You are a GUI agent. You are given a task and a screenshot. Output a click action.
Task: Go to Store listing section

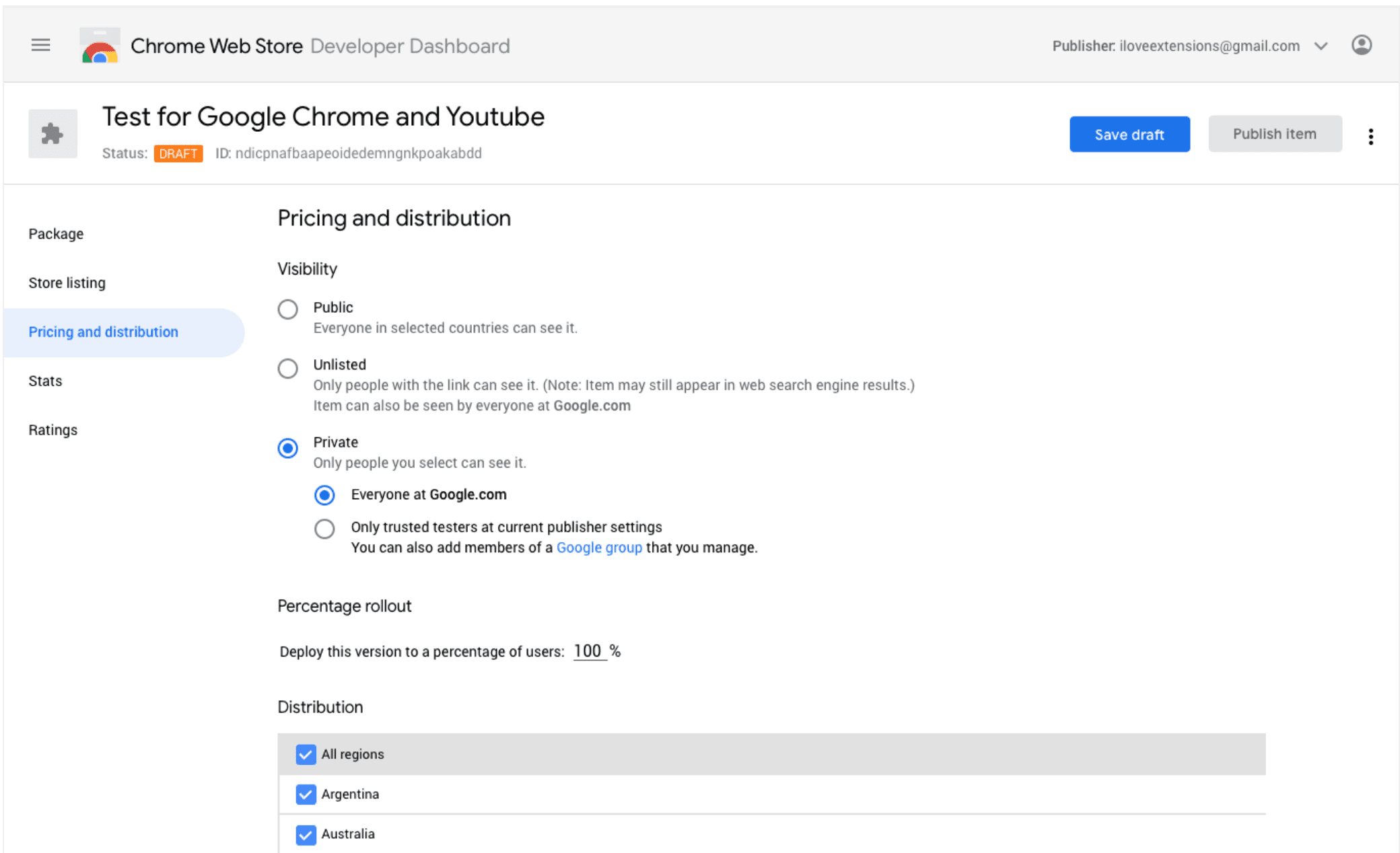pyautogui.click(x=67, y=283)
